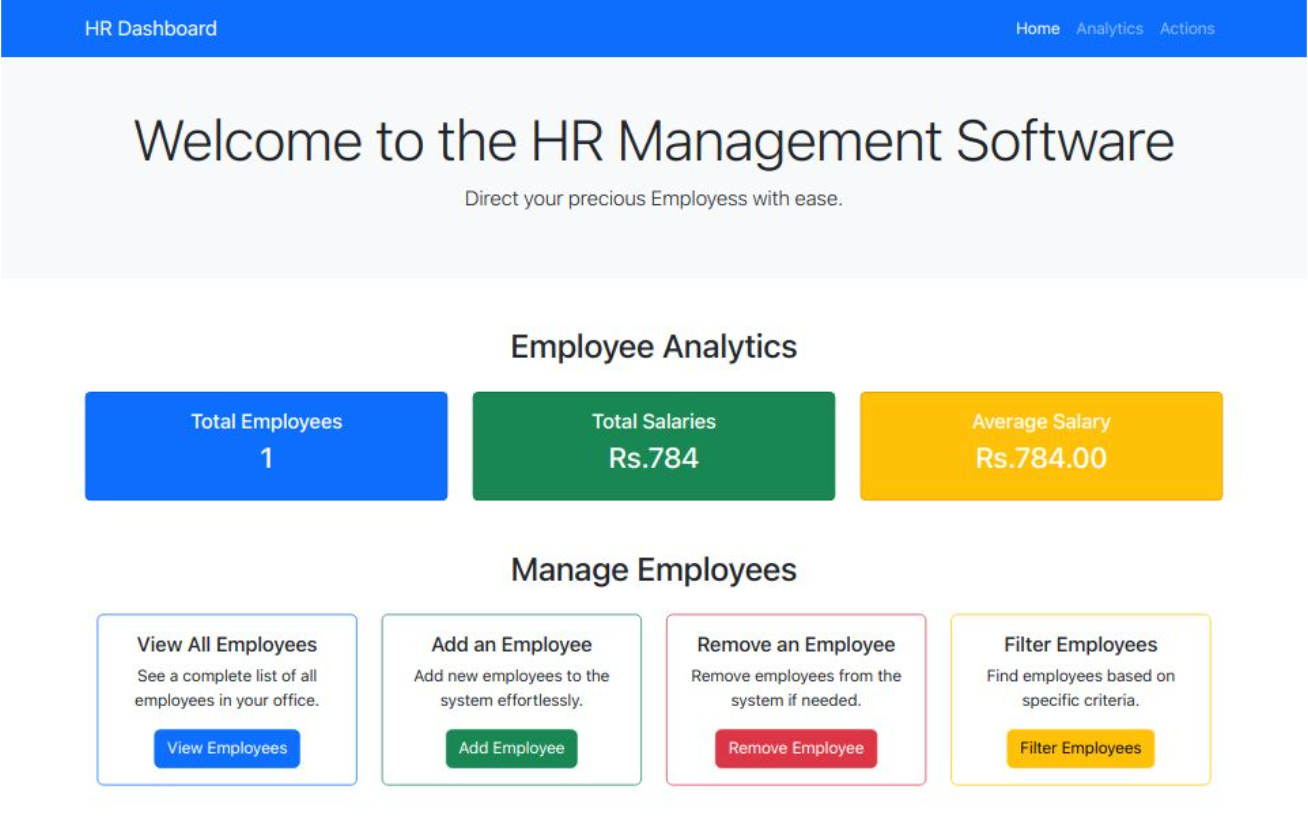Click 'Remove employees from the system if needed' text
Image resolution: width=1308 pixels, height=816 pixels.
[x=796, y=688]
